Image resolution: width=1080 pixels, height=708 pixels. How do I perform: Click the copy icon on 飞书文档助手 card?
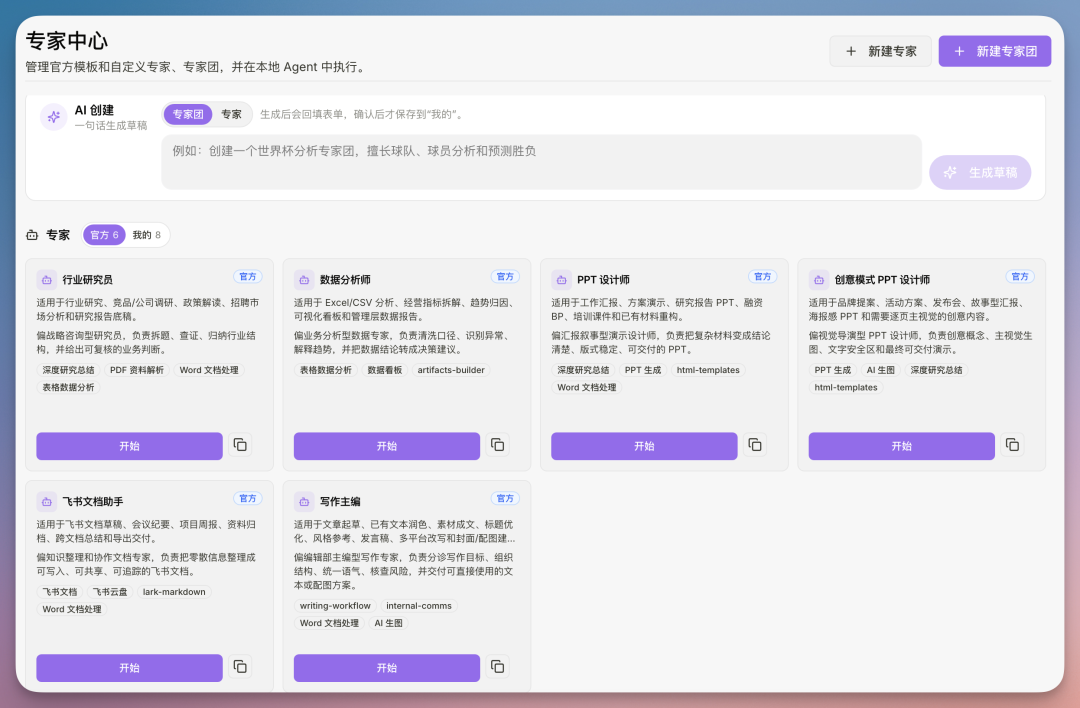tap(240, 667)
